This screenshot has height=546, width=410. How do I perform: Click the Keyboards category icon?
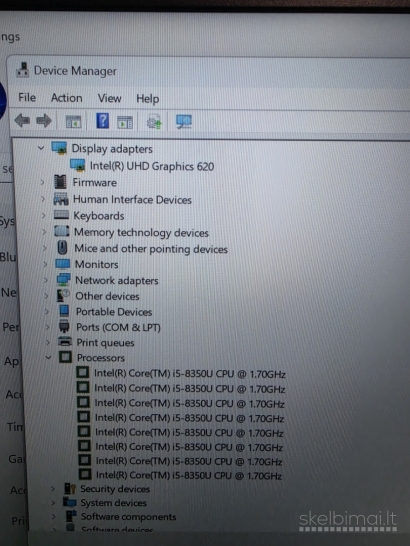(61, 214)
